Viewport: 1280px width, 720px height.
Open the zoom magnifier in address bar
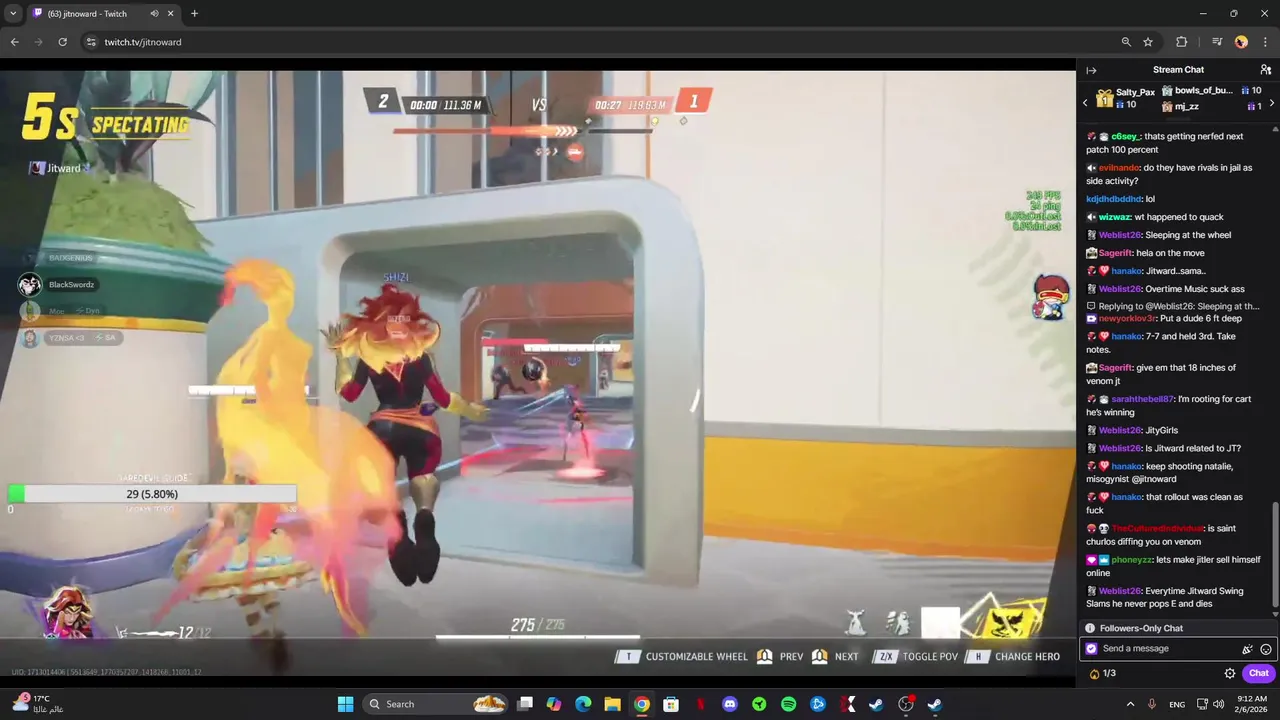[x=1126, y=42]
